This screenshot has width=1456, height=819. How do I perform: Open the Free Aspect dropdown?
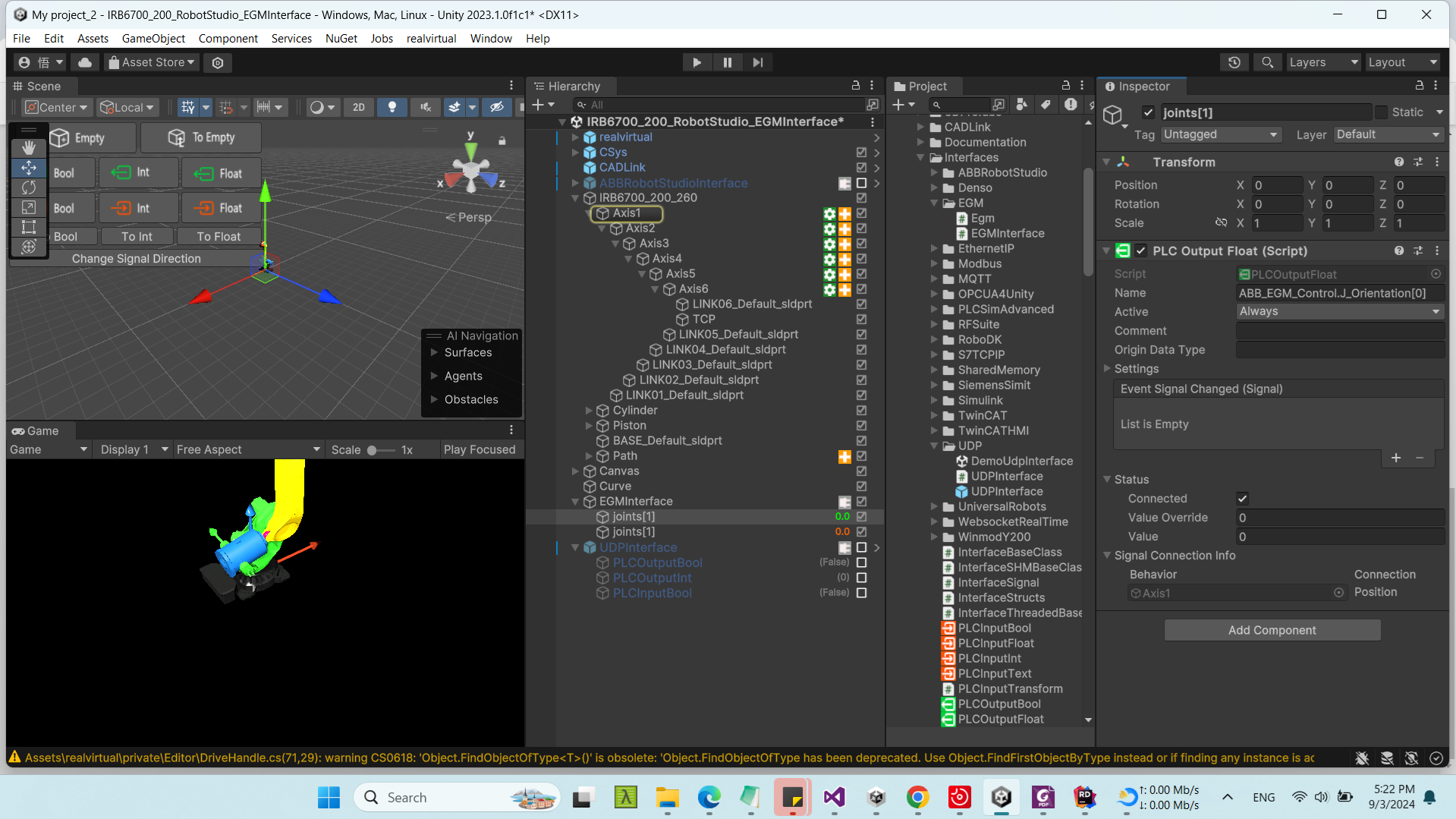click(248, 449)
